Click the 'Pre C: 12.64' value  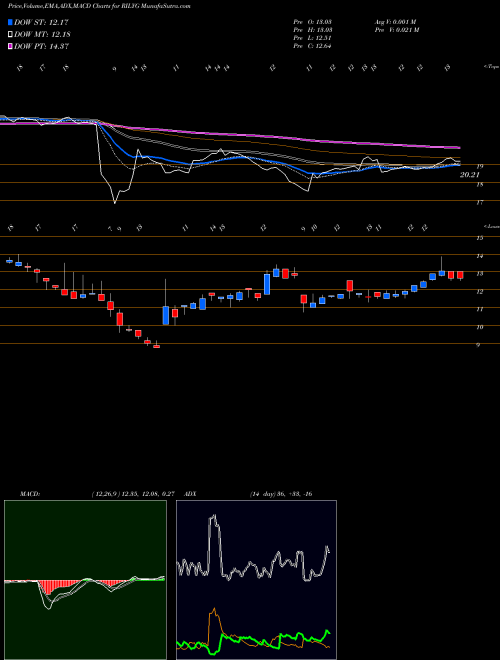point(312,46)
